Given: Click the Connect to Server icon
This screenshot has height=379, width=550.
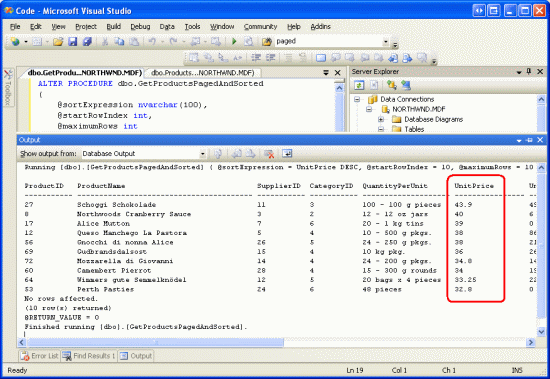Looking at the screenshot, I should (406, 85).
